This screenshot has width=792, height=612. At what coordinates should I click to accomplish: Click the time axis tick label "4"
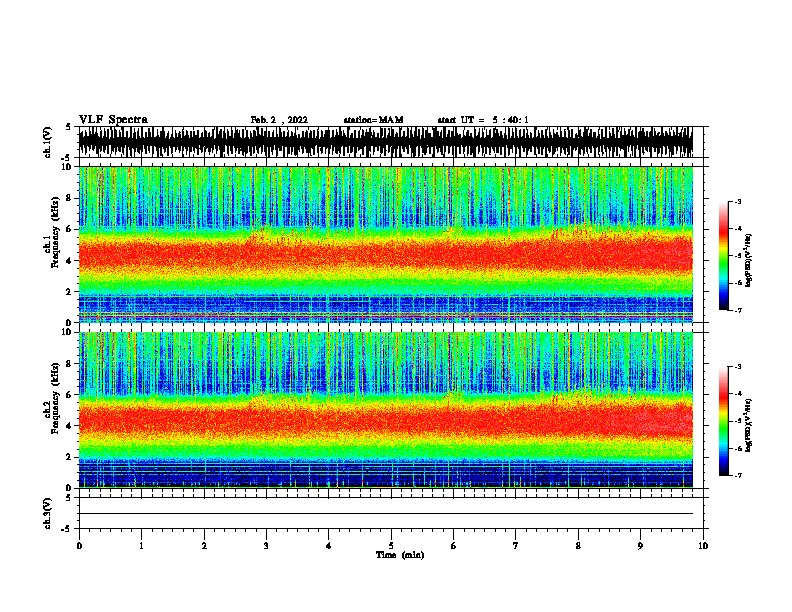coord(329,546)
